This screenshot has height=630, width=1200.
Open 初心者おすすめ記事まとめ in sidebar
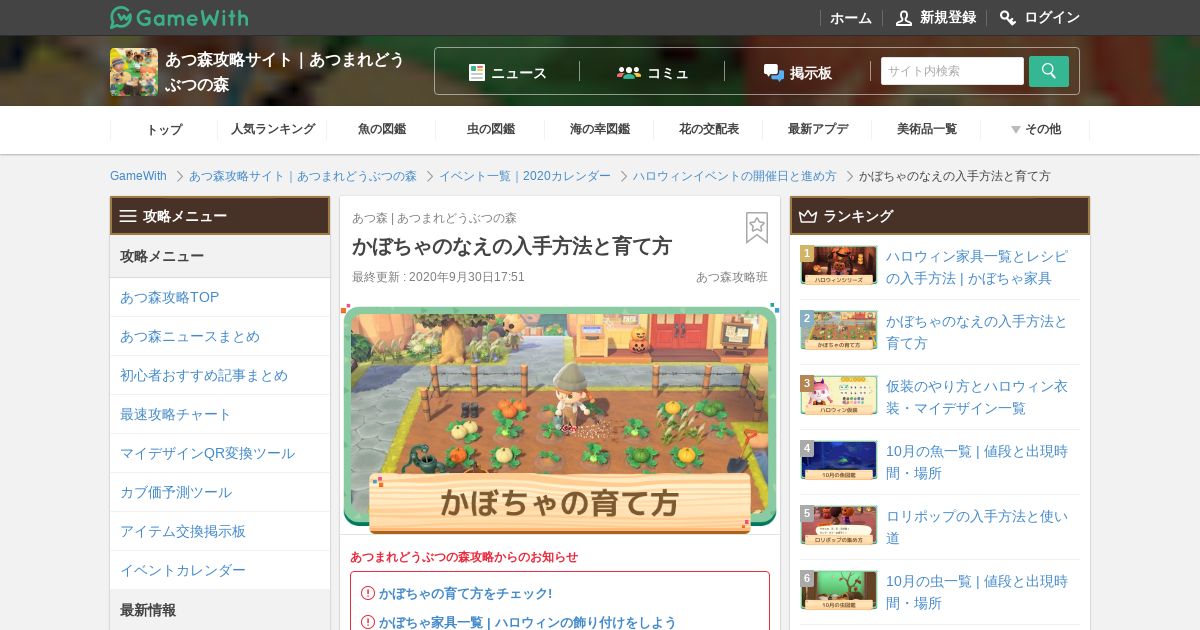tap(219, 375)
